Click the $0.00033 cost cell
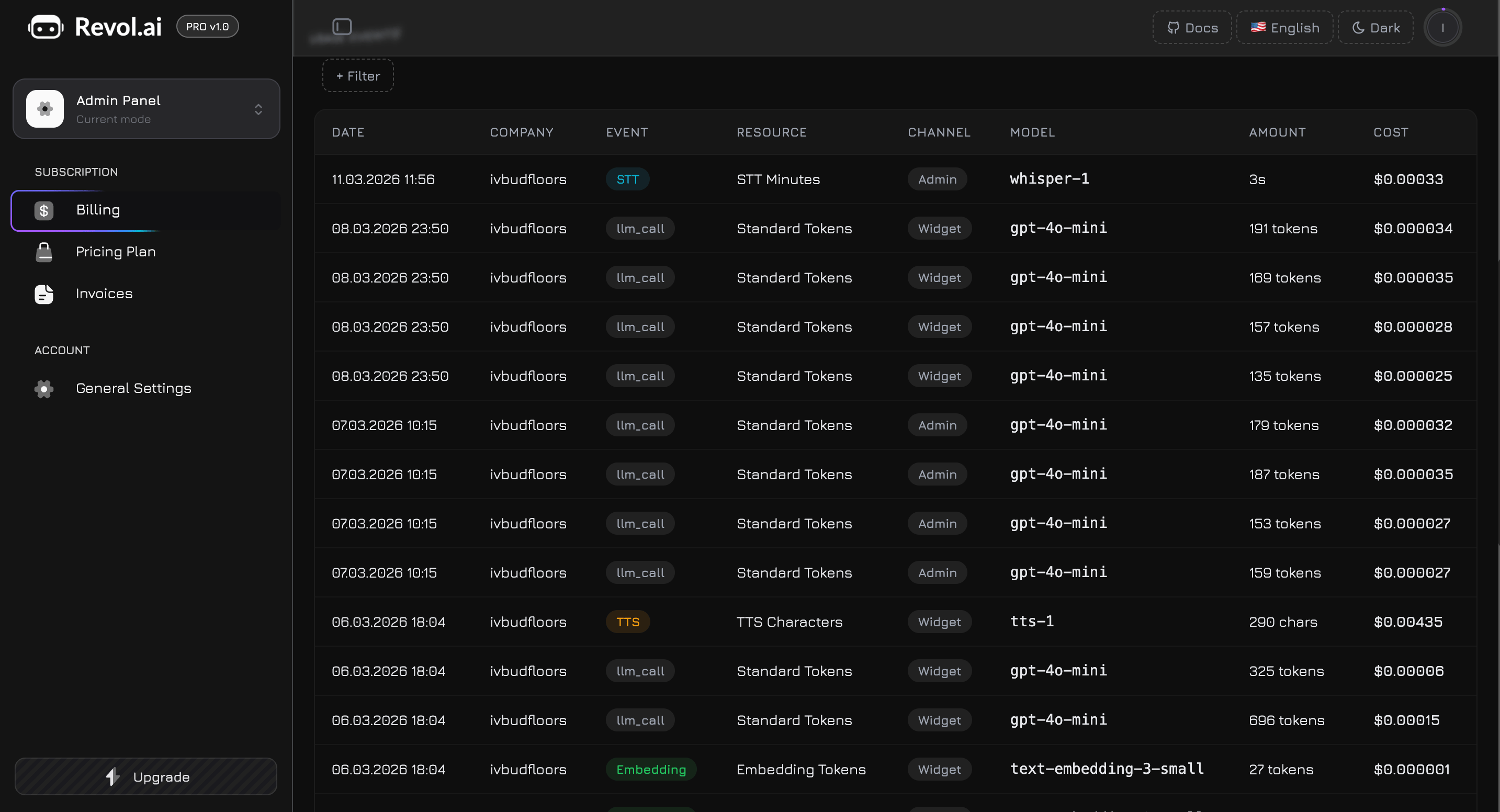Image resolution: width=1500 pixels, height=812 pixels. [x=1408, y=179]
